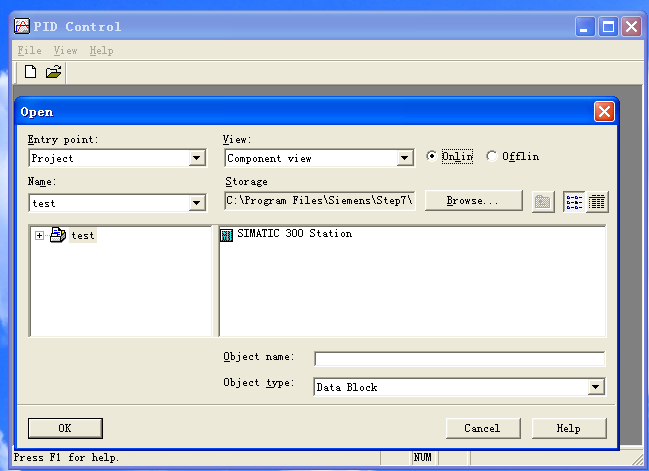Expand the test project tree node
Viewport: 649px width, 471px height.
tap(39, 236)
